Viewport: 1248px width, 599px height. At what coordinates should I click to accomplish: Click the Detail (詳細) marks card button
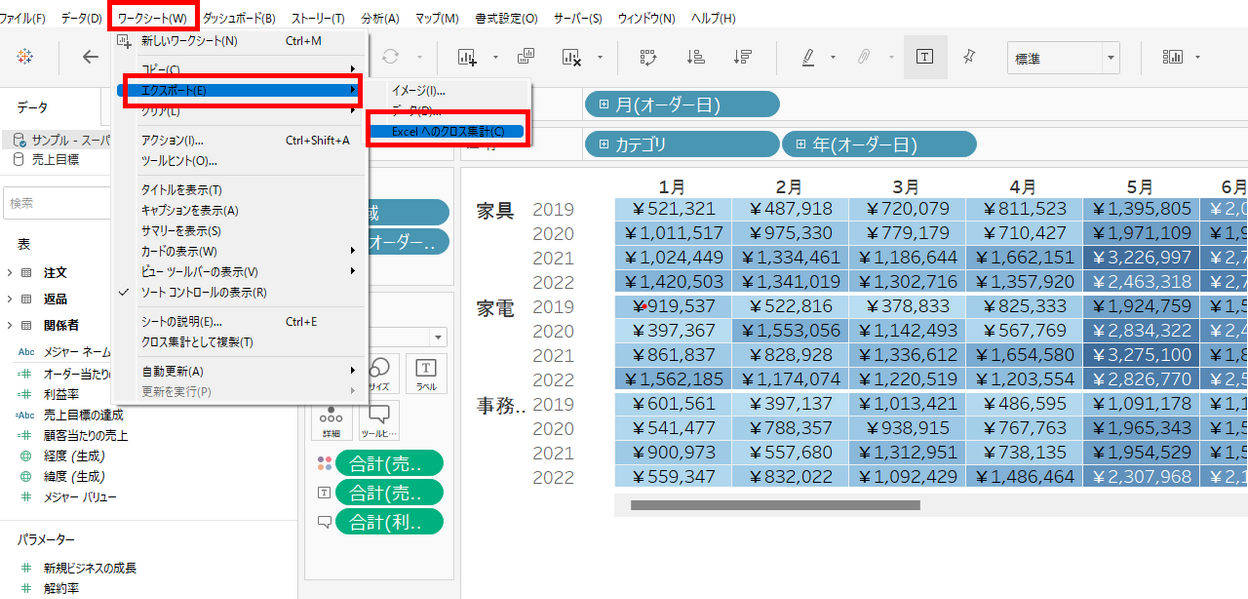[331, 421]
